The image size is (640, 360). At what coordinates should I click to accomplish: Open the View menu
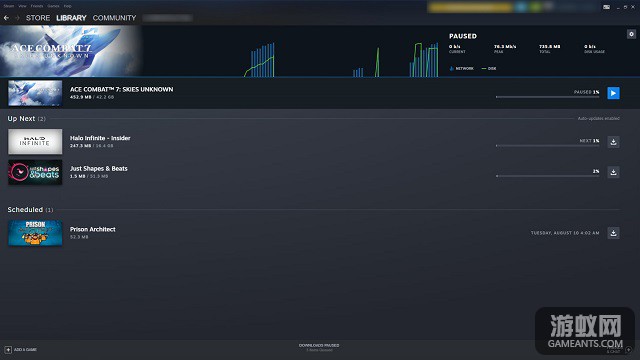click(x=22, y=6)
